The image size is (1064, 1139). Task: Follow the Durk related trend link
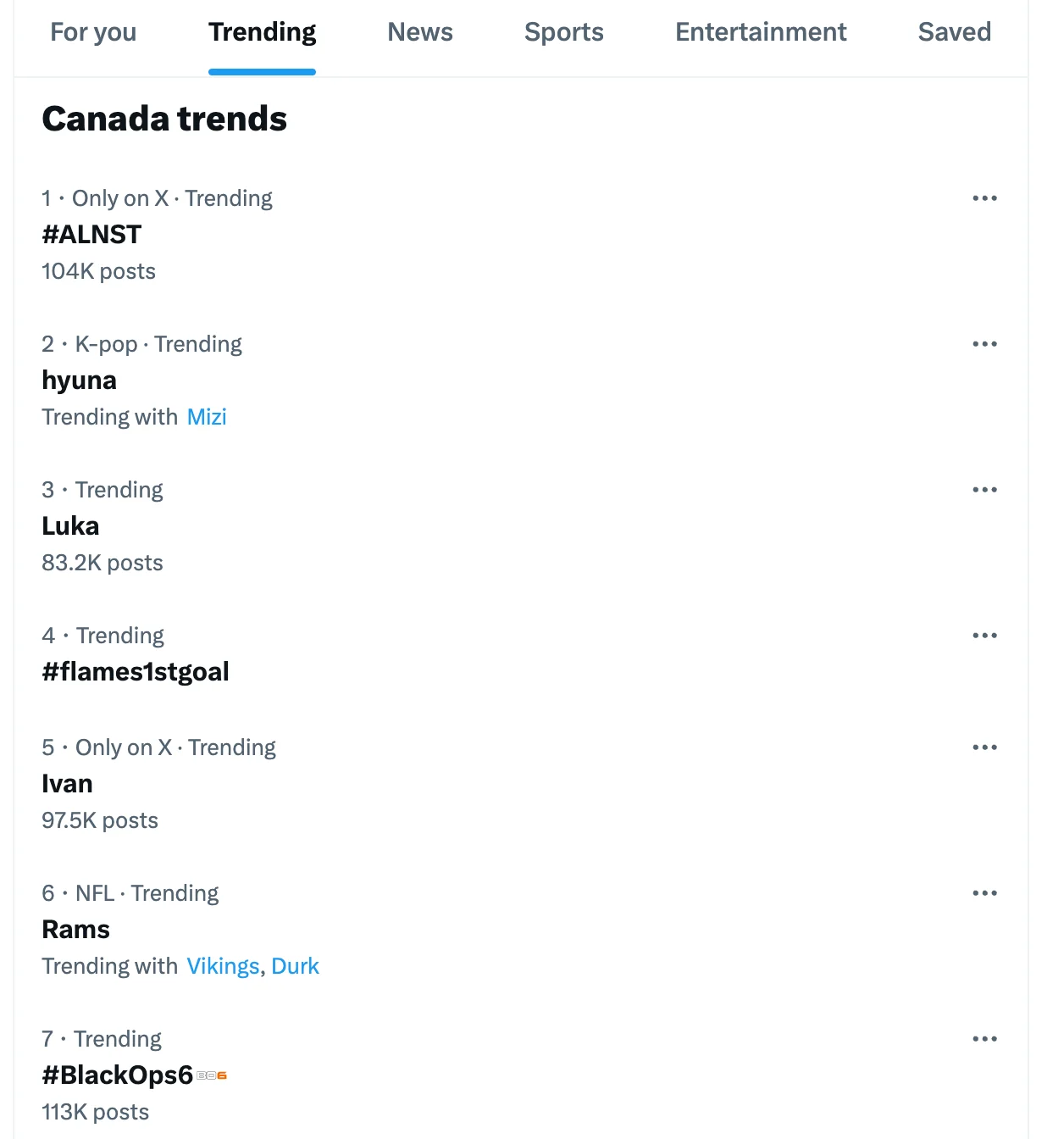click(296, 966)
